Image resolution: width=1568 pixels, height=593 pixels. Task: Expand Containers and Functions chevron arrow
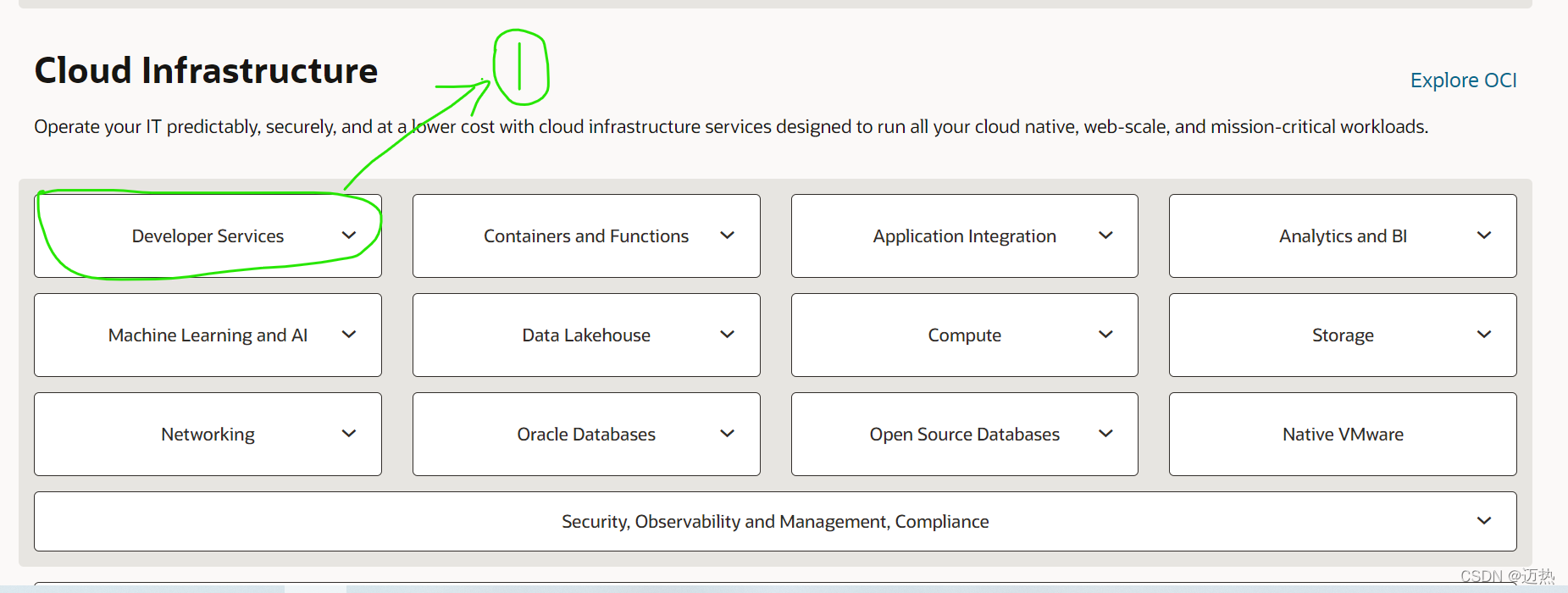point(727,236)
